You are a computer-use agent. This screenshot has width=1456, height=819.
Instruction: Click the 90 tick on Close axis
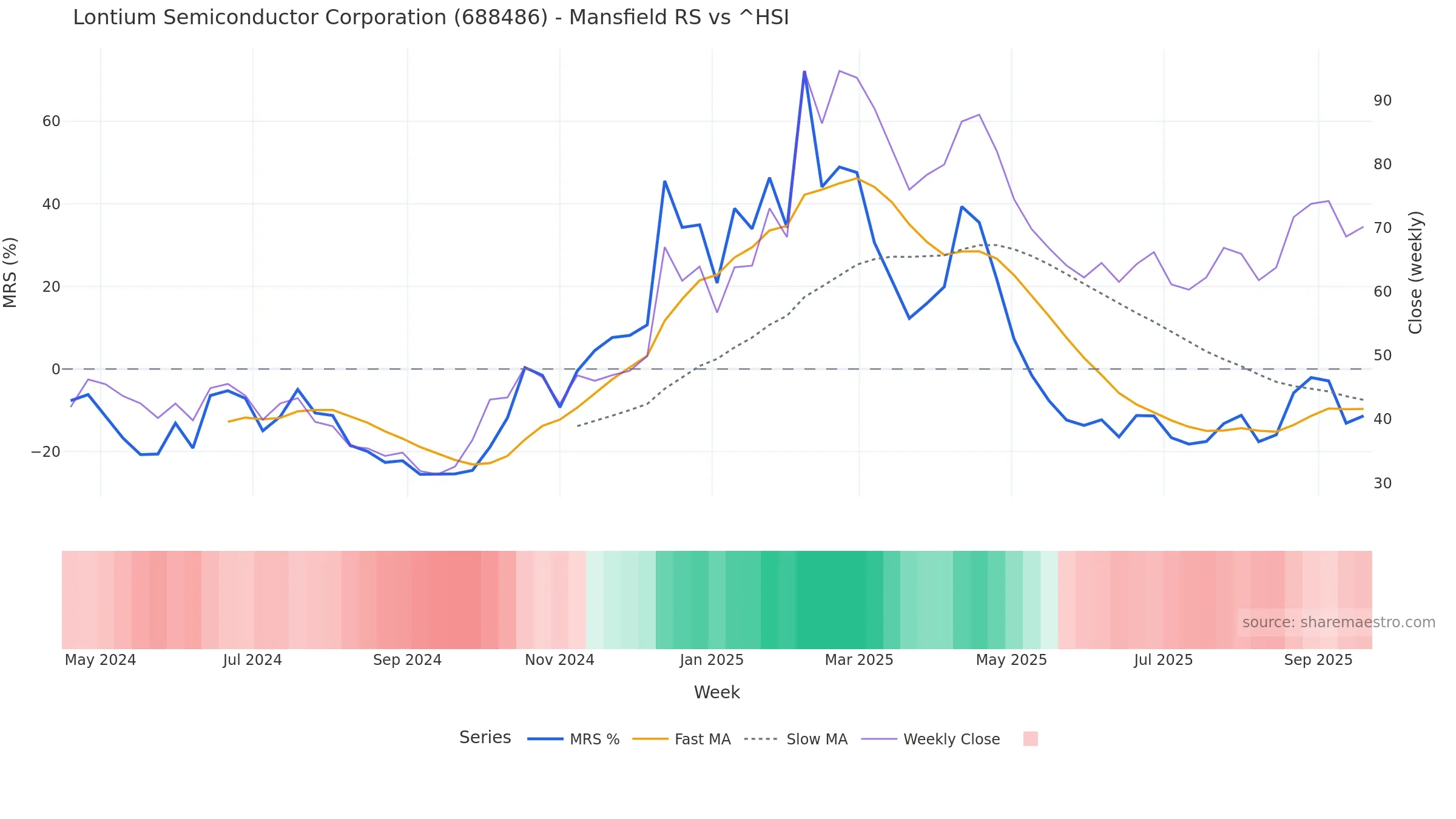point(1383,101)
